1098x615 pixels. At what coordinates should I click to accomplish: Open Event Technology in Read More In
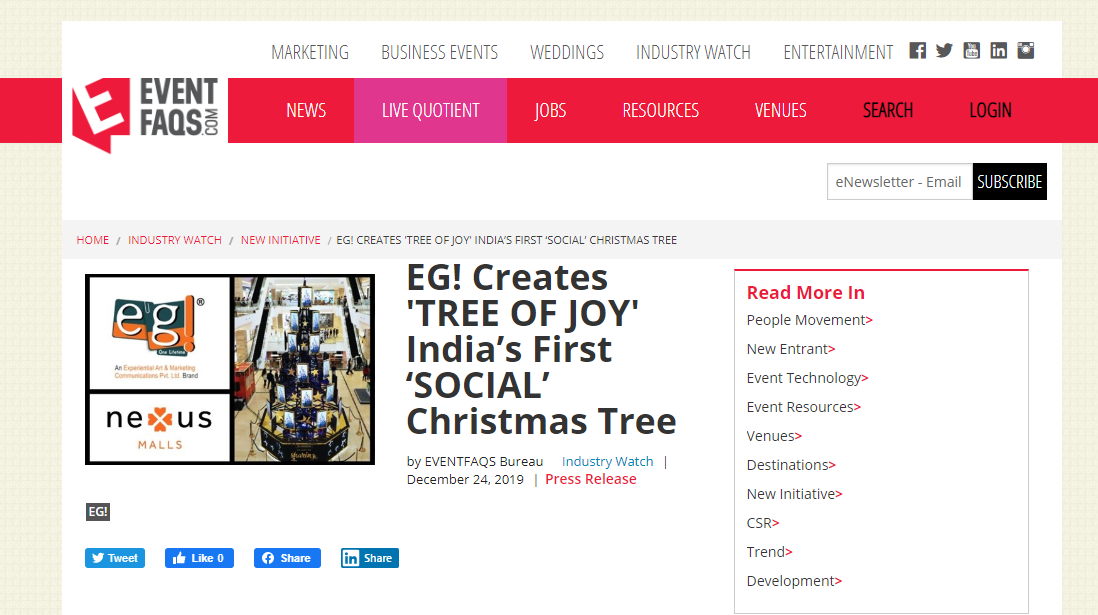click(807, 378)
